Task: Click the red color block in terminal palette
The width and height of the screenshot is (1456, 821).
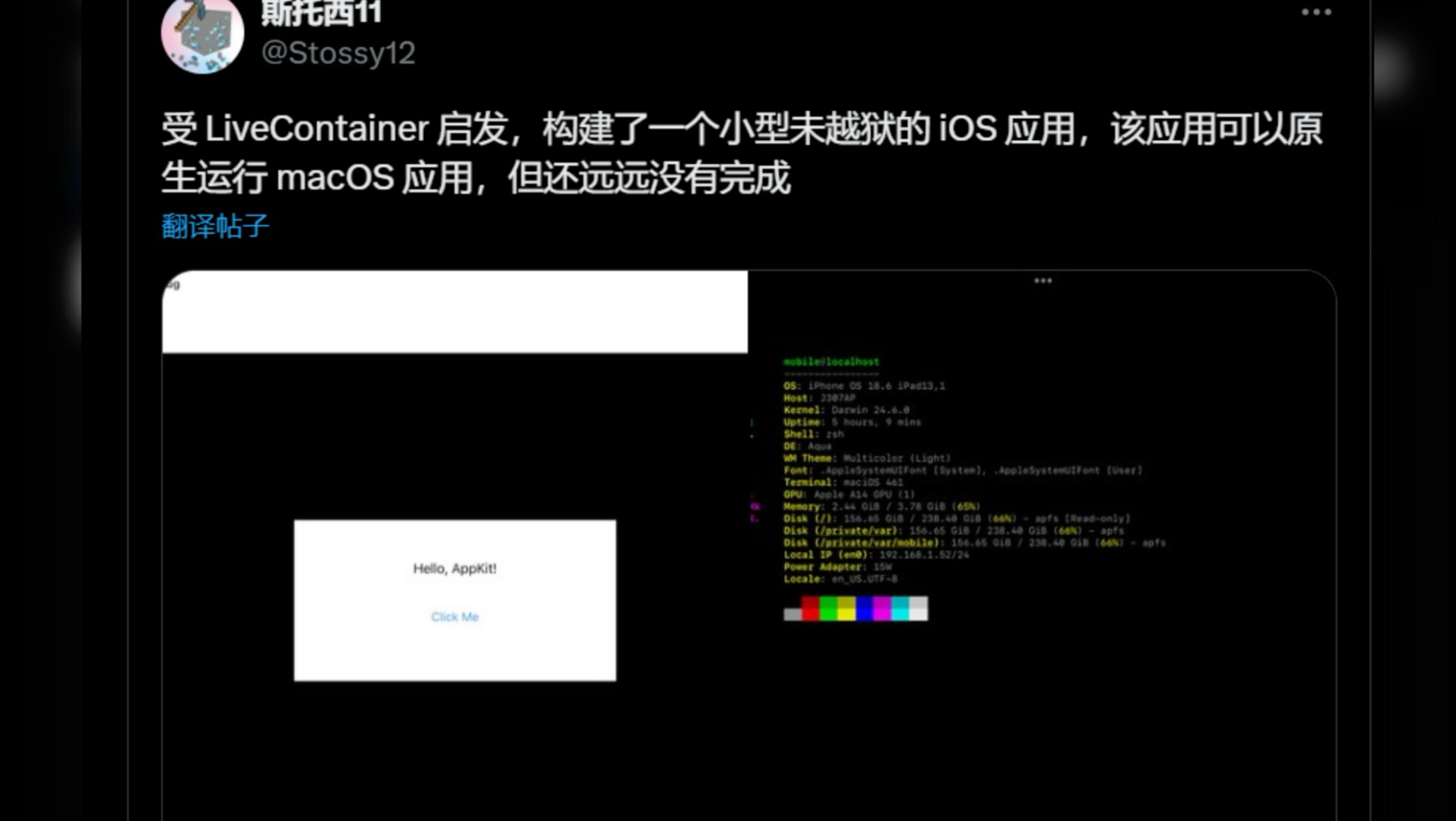Action: (810, 608)
